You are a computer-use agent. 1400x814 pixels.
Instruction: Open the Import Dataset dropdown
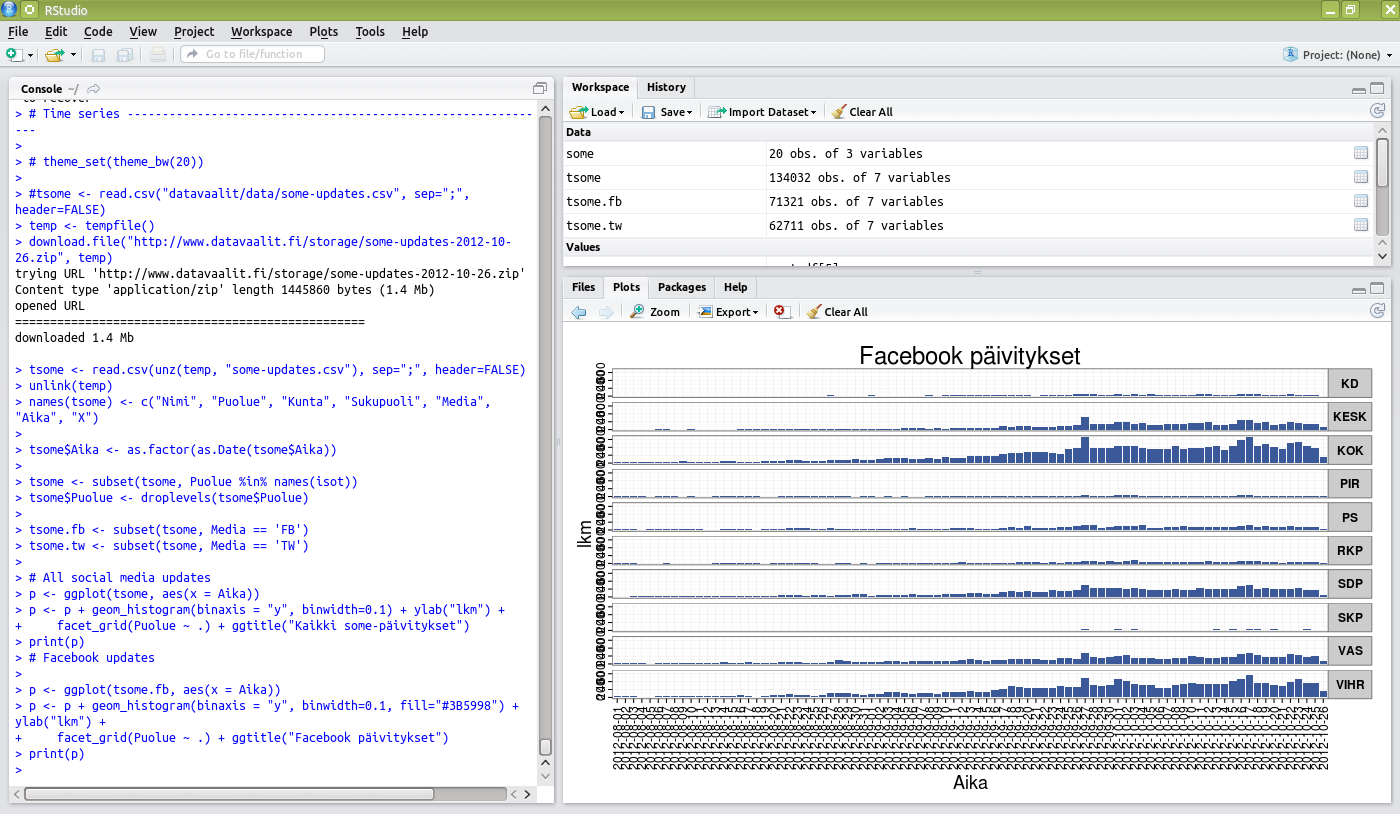(x=762, y=112)
